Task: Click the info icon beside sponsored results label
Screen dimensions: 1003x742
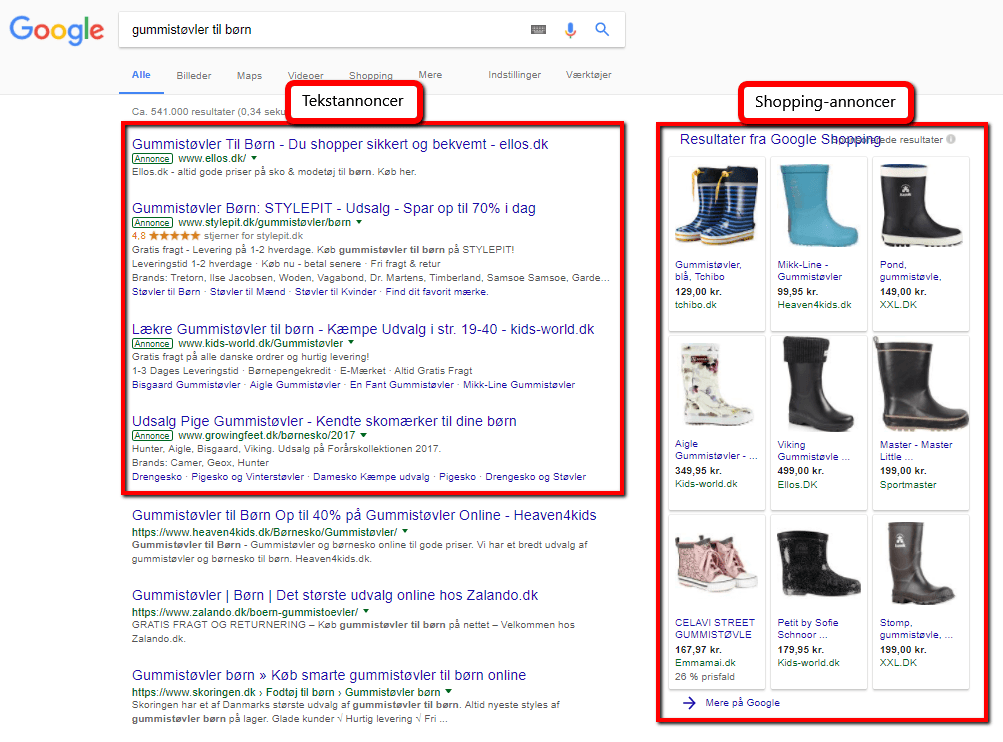Action: [951, 139]
